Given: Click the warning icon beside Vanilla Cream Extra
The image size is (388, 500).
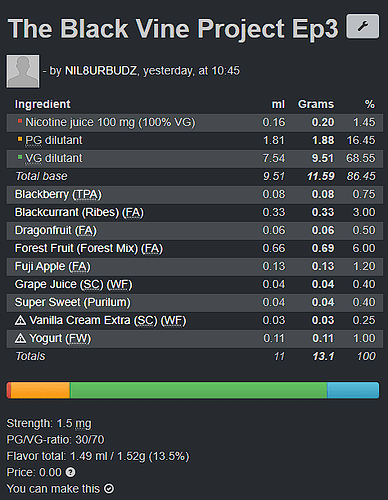Looking at the screenshot, I should [x=20, y=320].
